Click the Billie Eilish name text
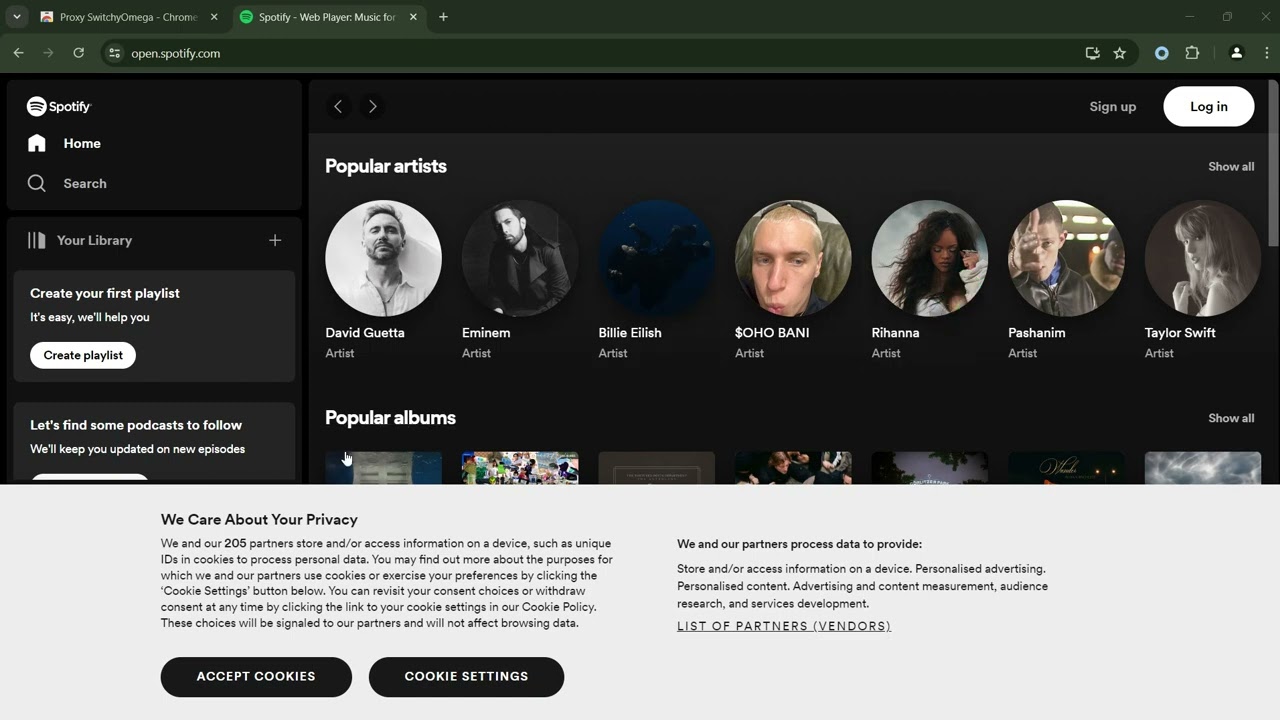 point(630,332)
